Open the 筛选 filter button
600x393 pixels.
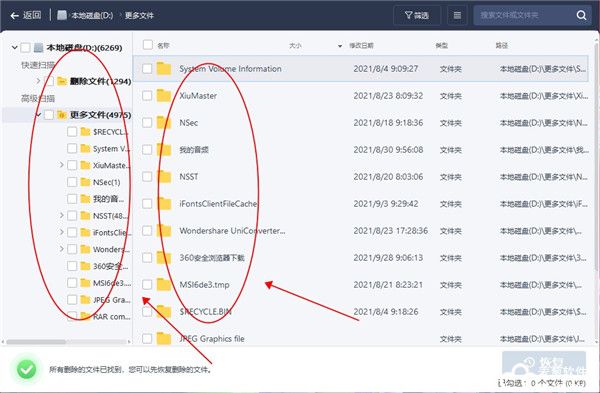click(417, 15)
